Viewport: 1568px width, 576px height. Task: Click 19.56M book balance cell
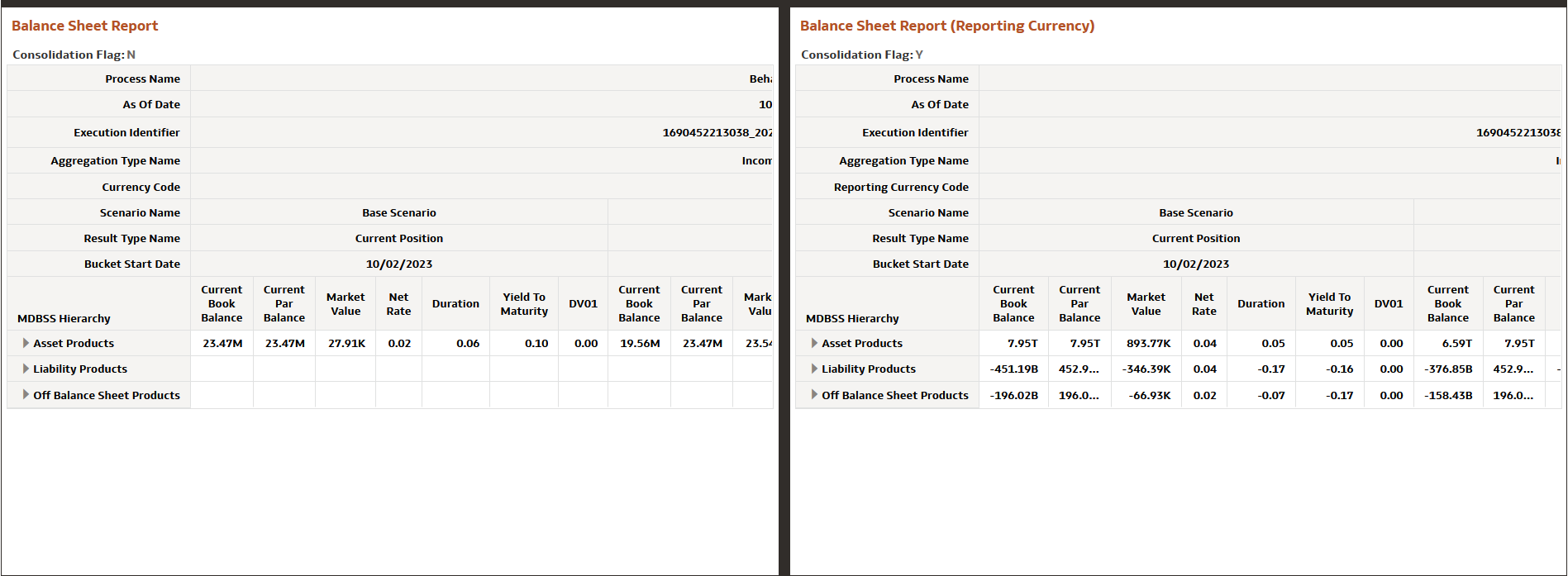[x=639, y=343]
